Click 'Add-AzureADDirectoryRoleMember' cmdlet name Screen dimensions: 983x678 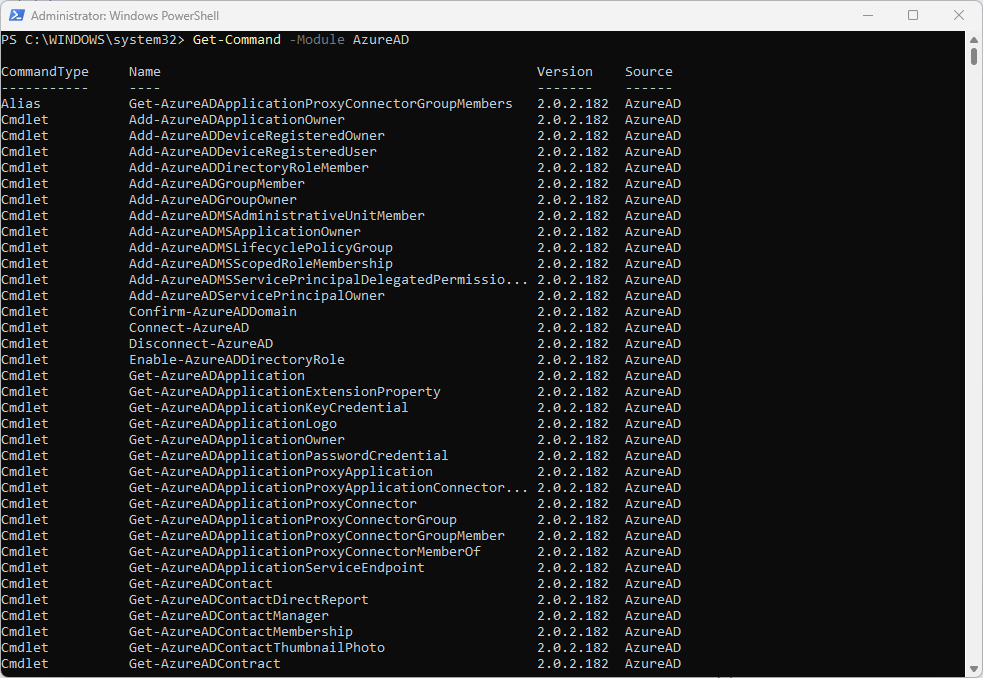[x=249, y=167]
